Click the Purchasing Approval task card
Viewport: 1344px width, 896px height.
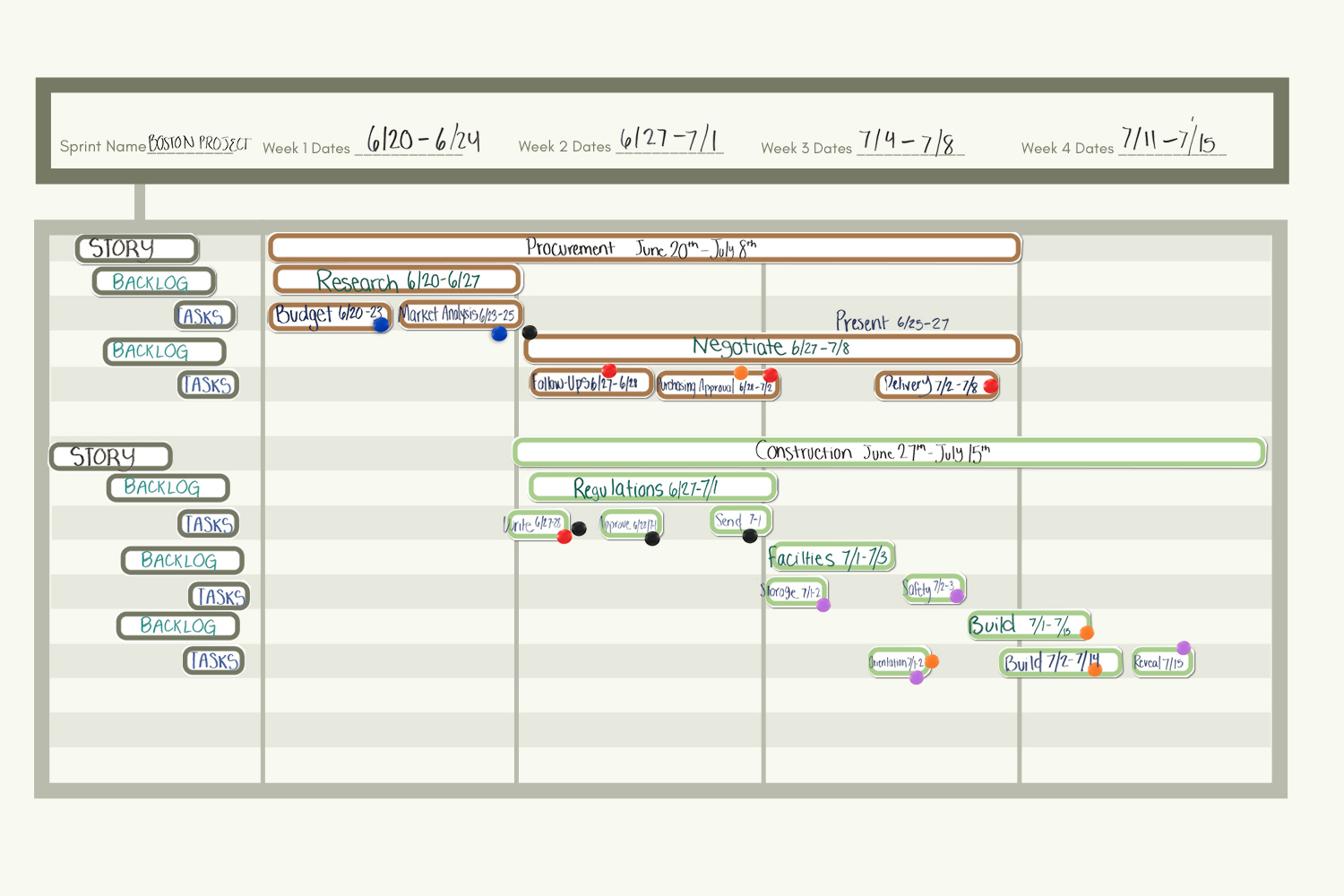[x=719, y=386]
